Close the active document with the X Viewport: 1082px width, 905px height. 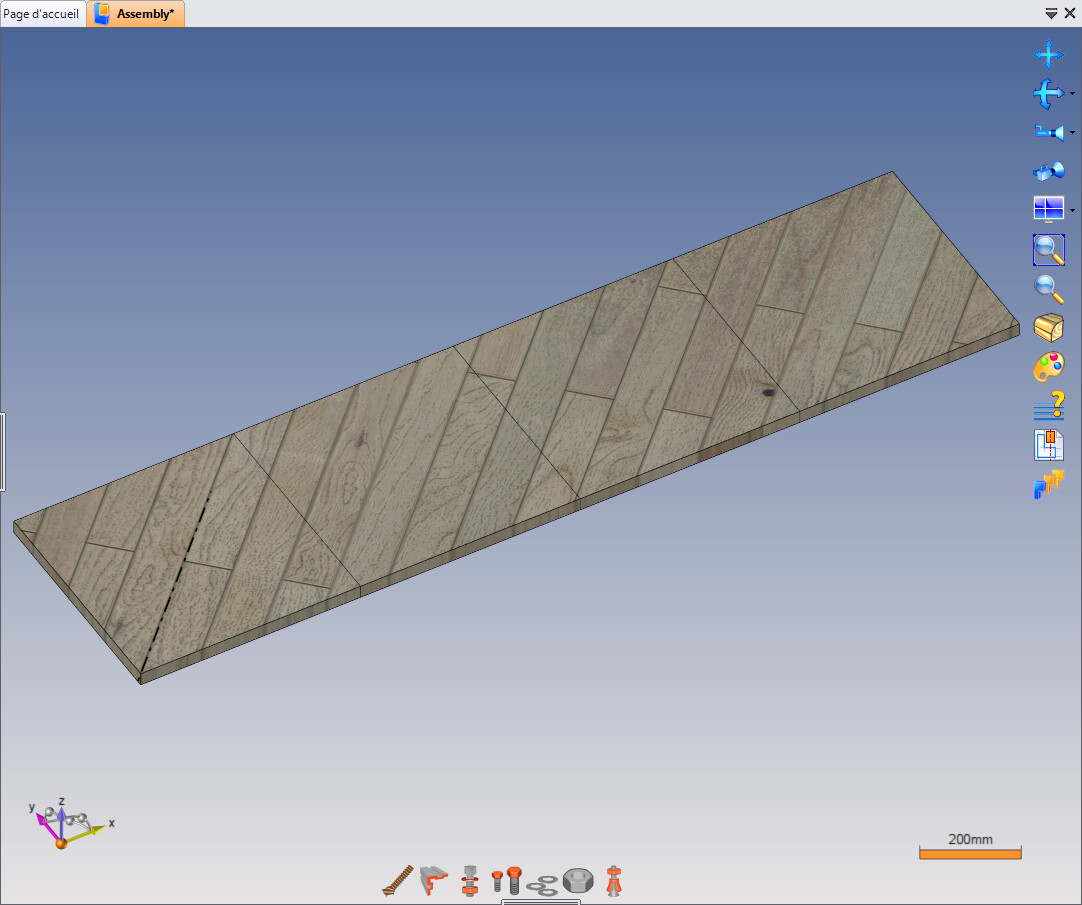click(x=1070, y=13)
